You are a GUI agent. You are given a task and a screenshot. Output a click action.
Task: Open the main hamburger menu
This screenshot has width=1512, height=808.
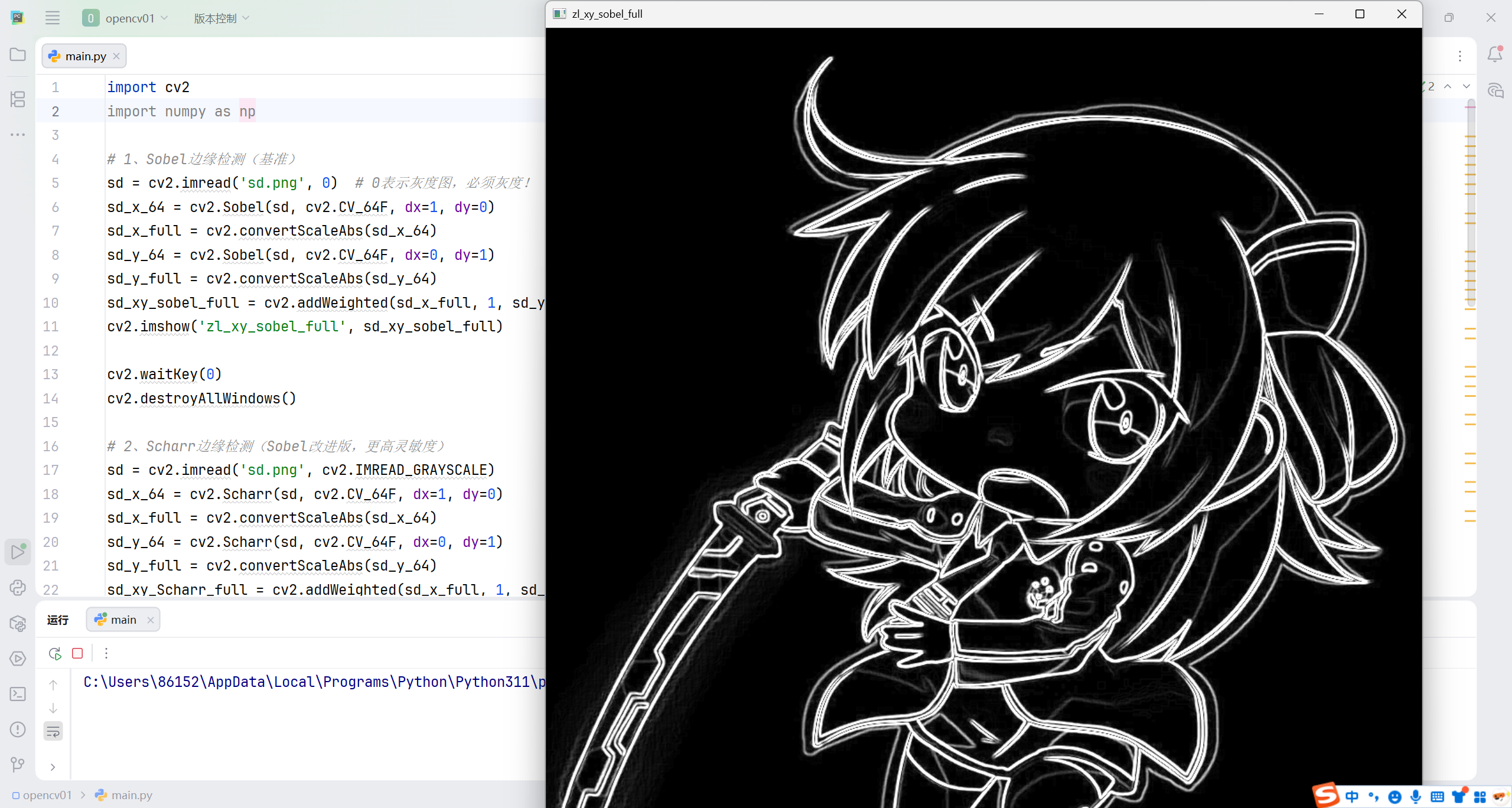click(x=53, y=18)
